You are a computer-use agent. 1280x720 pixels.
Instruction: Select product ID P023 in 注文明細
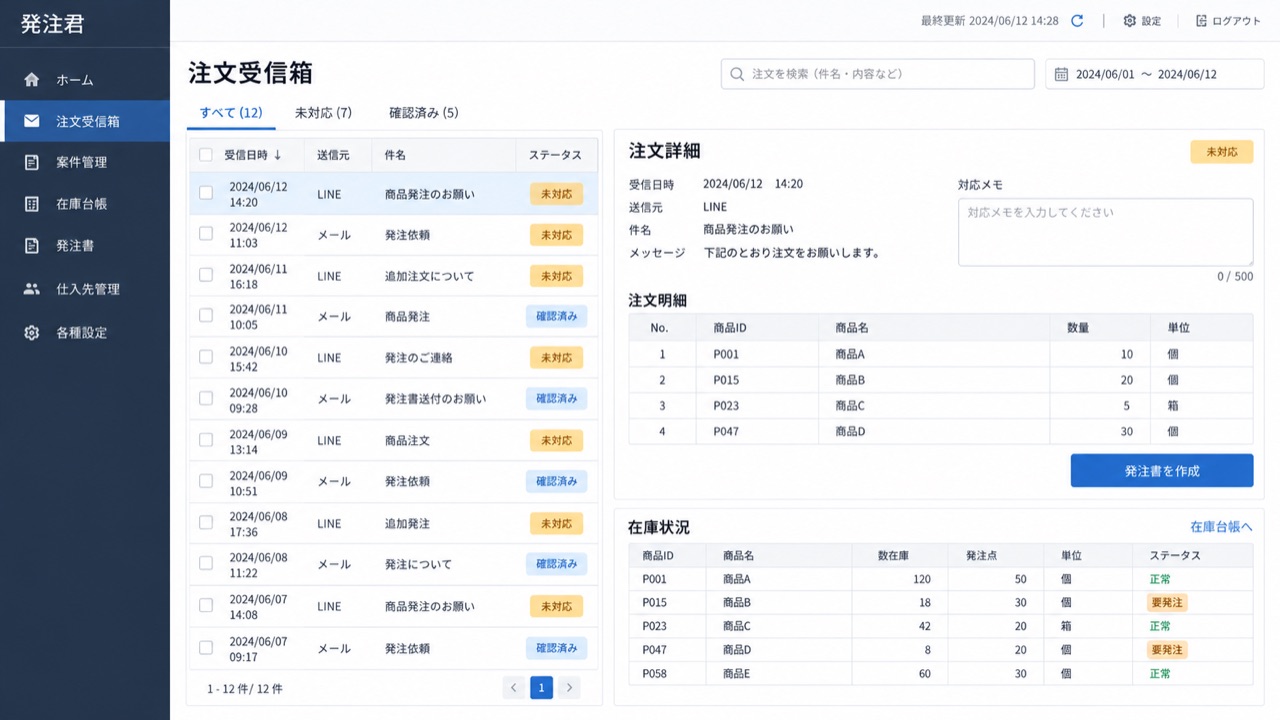point(726,406)
